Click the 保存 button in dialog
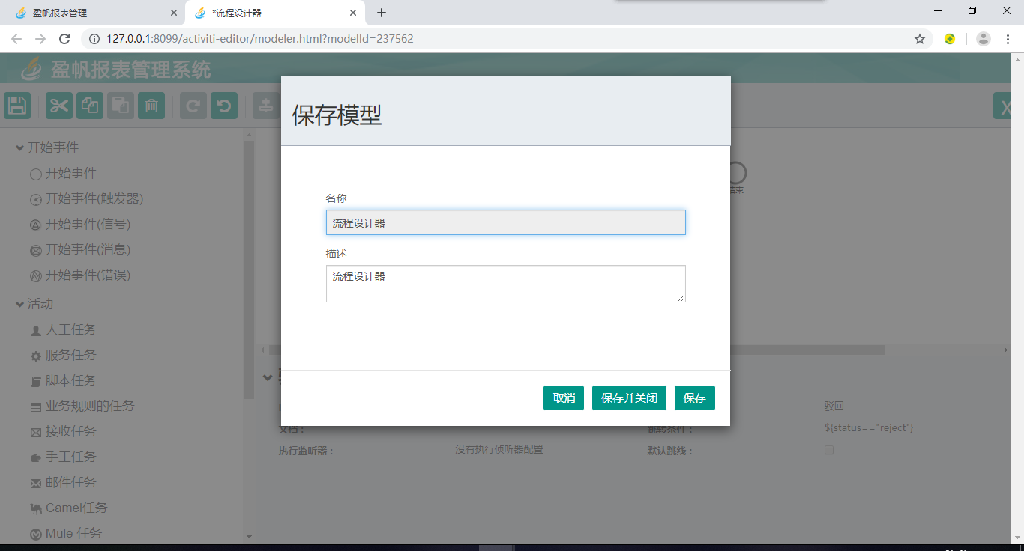The width and height of the screenshot is (1024, 551). (x=694, y=398)
